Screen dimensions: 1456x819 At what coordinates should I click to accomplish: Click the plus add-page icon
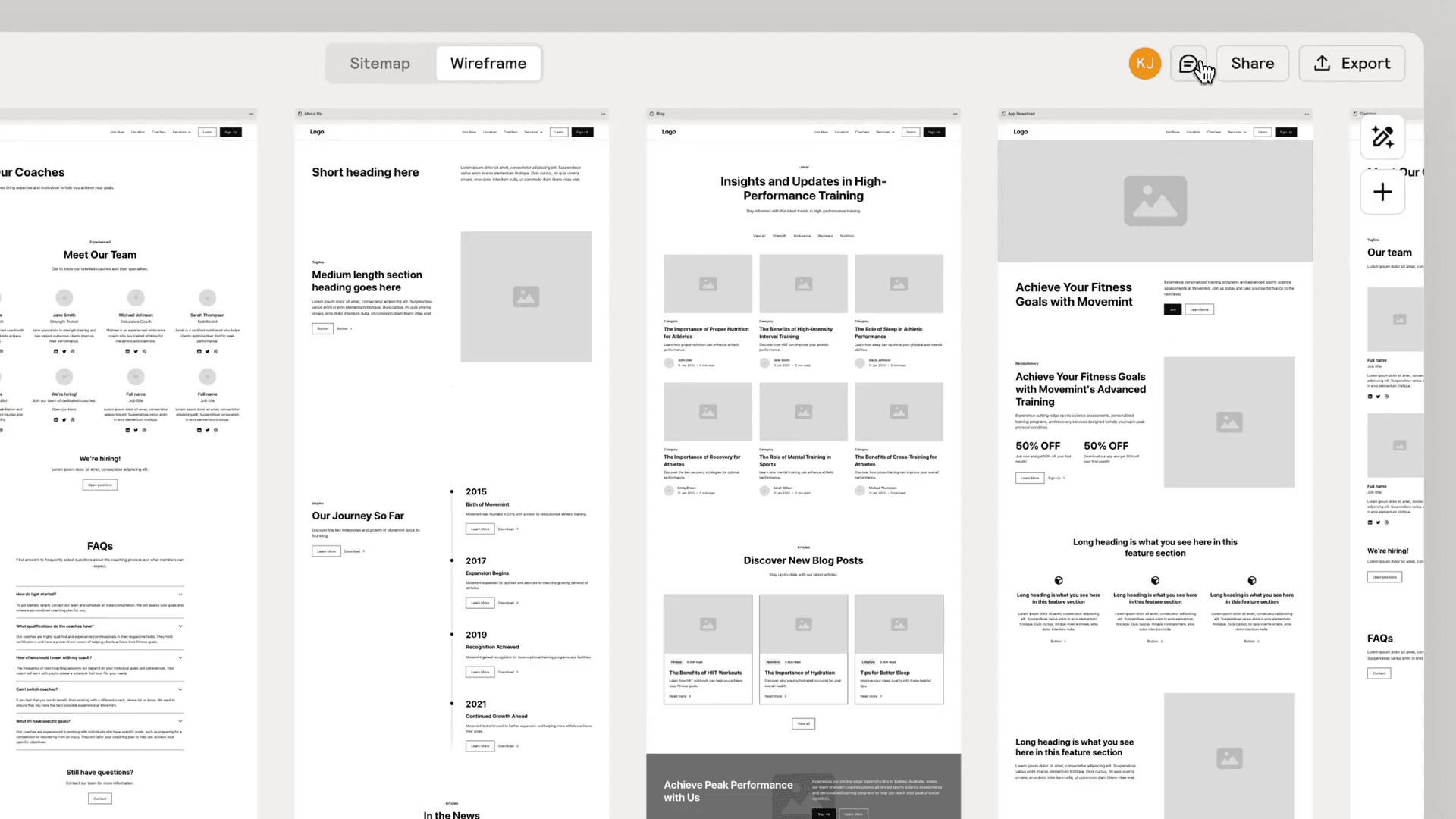pyautogui.click(x=1382, y=192)
